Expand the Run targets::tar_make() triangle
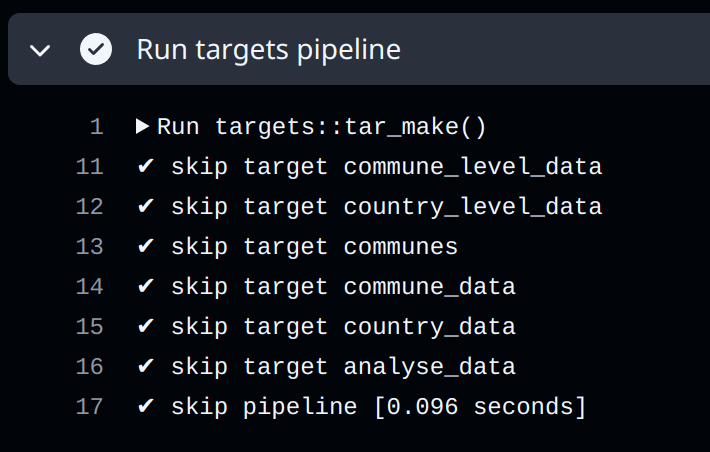Screen dimensions: 710x452 tap(142, 126)
